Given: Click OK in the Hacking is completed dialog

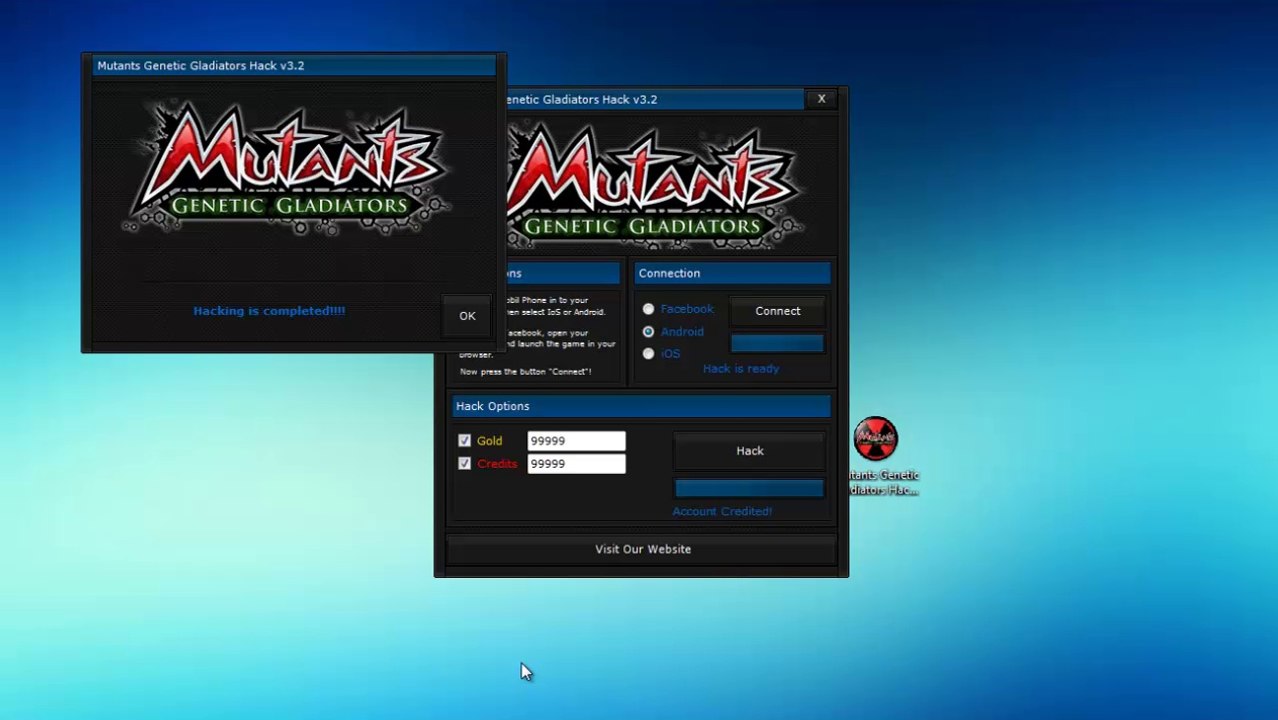Looking at the screenshot, I should tap(467, 316).
